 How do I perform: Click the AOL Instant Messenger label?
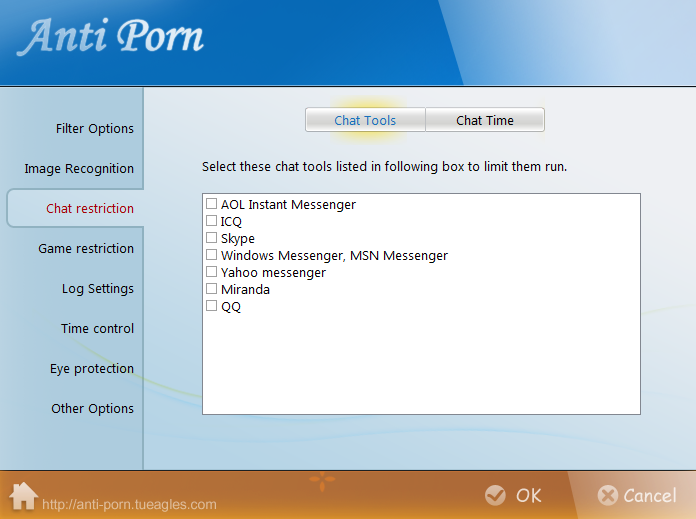[x=288, y=205]
